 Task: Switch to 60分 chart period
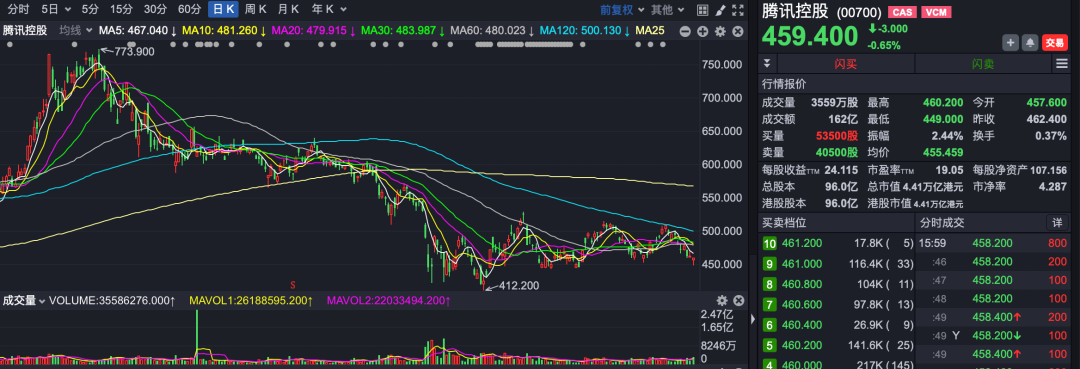click(x=189, y=10)
